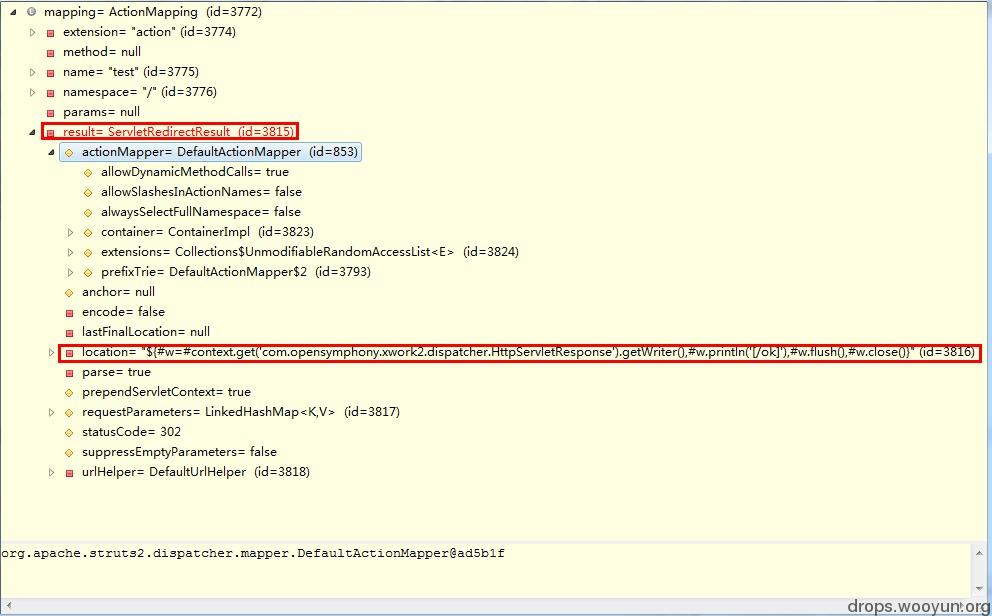Click the red icon beside params
The height and width of the screenshot is (616, 992).
point(51,113)
